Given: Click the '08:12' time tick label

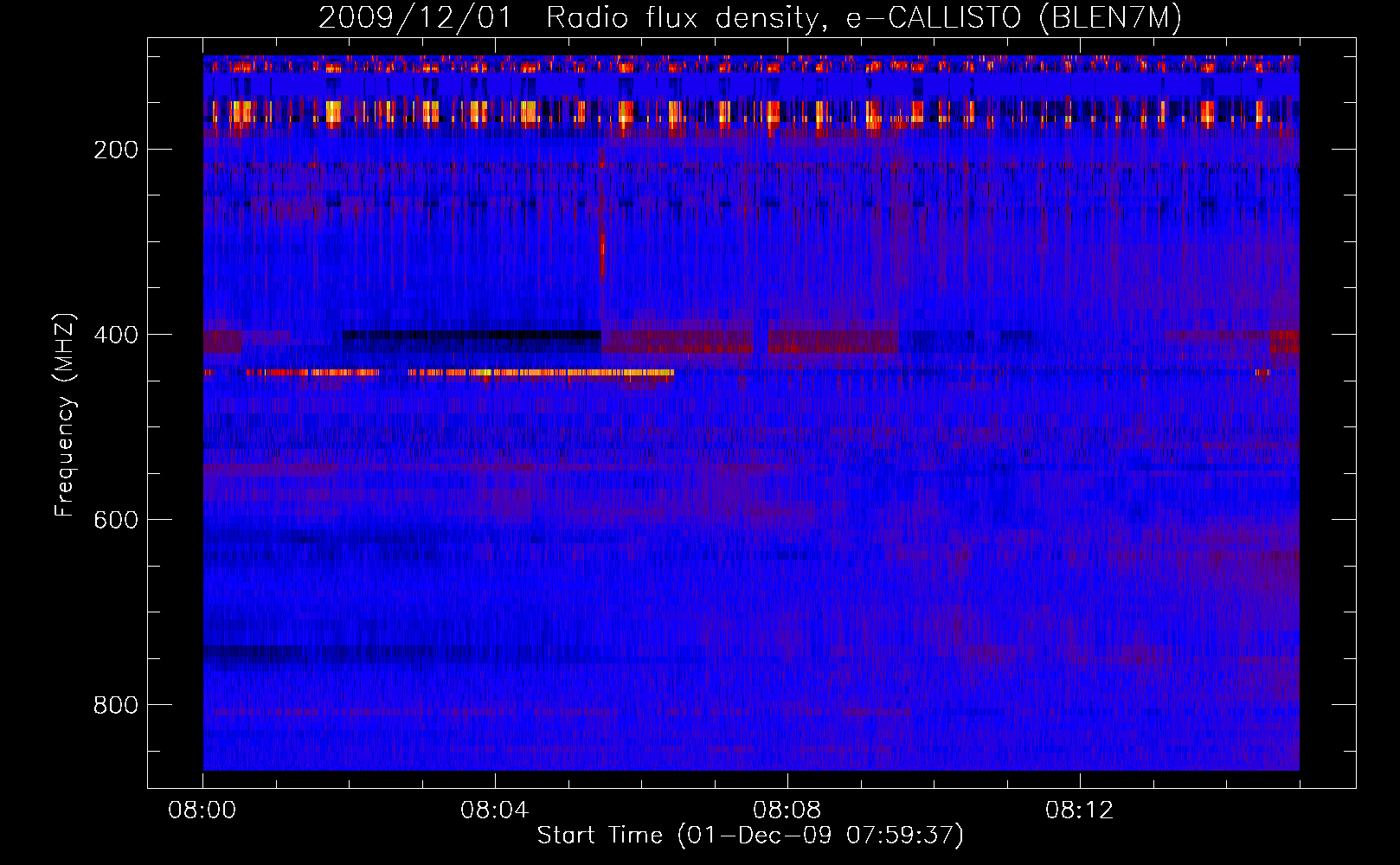Looking at the screenshot, I should (x=1080, y=811).
